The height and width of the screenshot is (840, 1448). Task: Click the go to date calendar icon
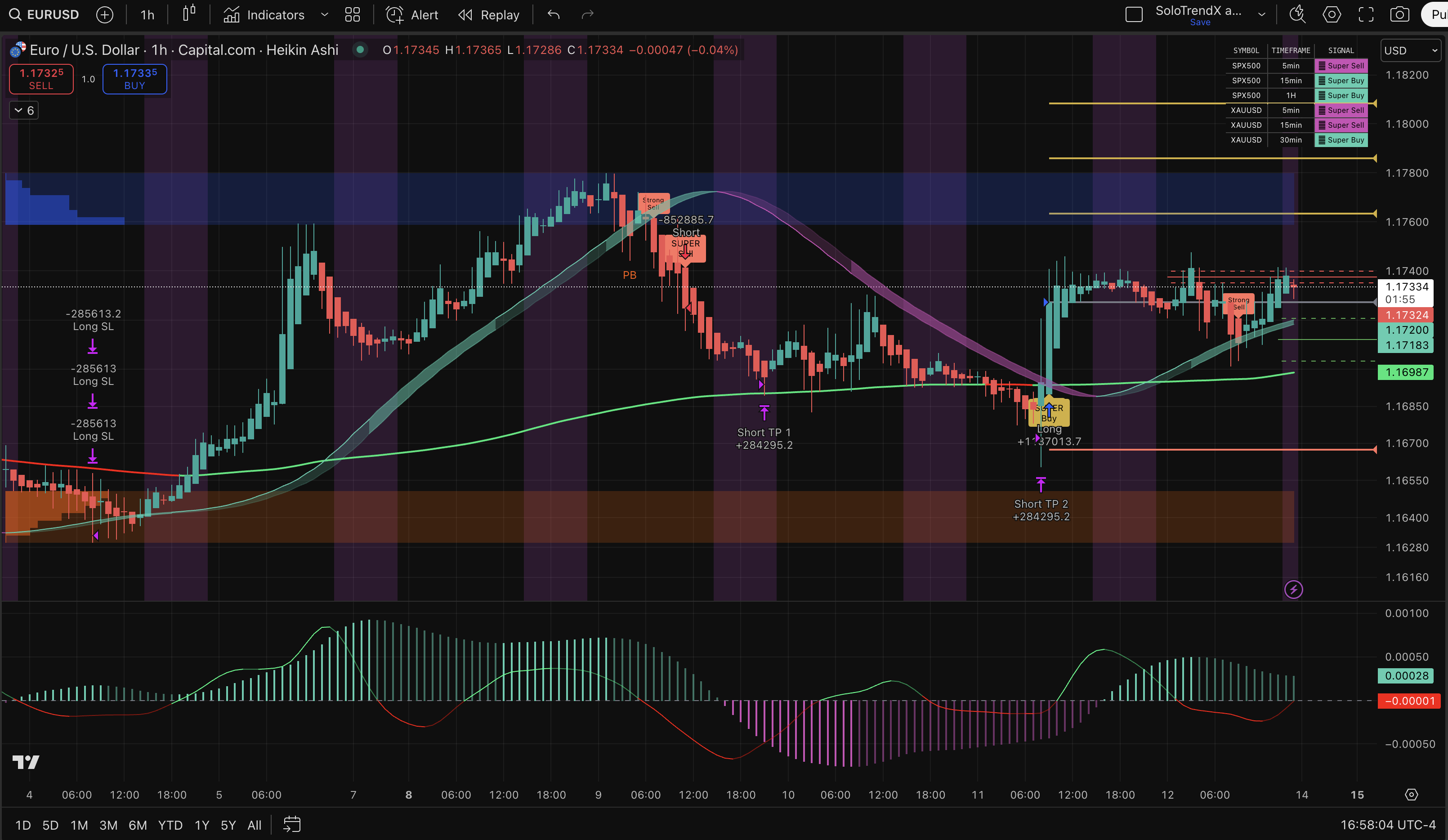click(292, 825)
